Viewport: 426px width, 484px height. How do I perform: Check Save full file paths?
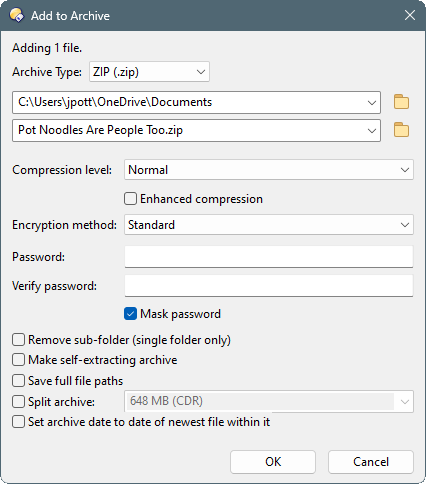pos(18,381)
